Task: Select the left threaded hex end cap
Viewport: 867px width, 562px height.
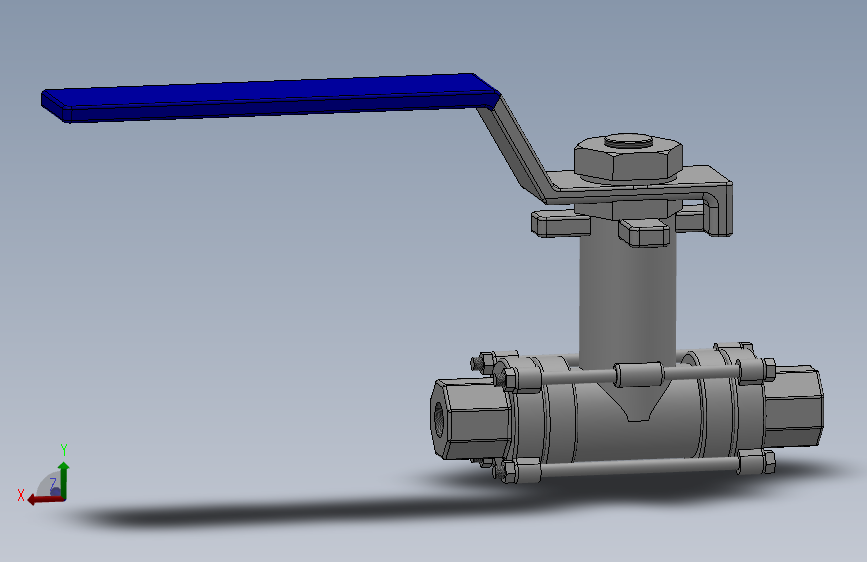Action: tap(470, 418)
